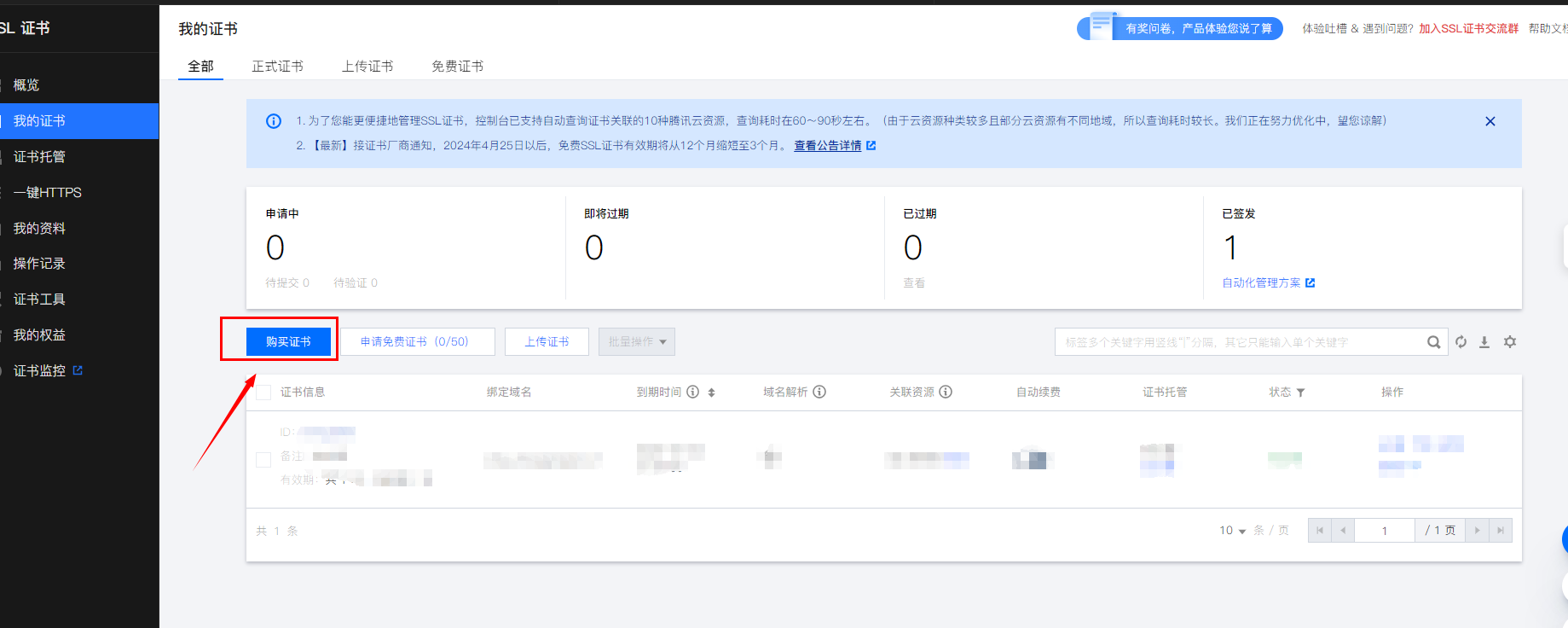Image resolution: width=1568 pixels, height=628 pixels.
Task: Switch to the 免费证书 tab
Action: coord(457,67)
